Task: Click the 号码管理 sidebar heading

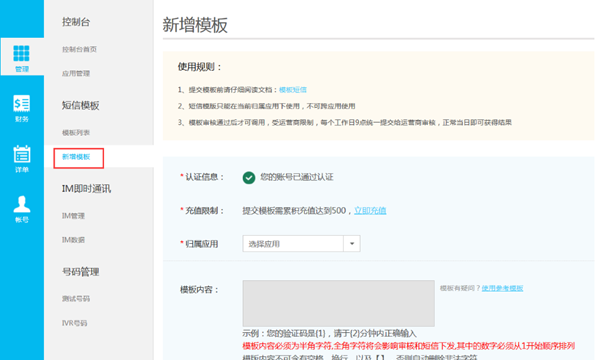Action: point(80,272)
